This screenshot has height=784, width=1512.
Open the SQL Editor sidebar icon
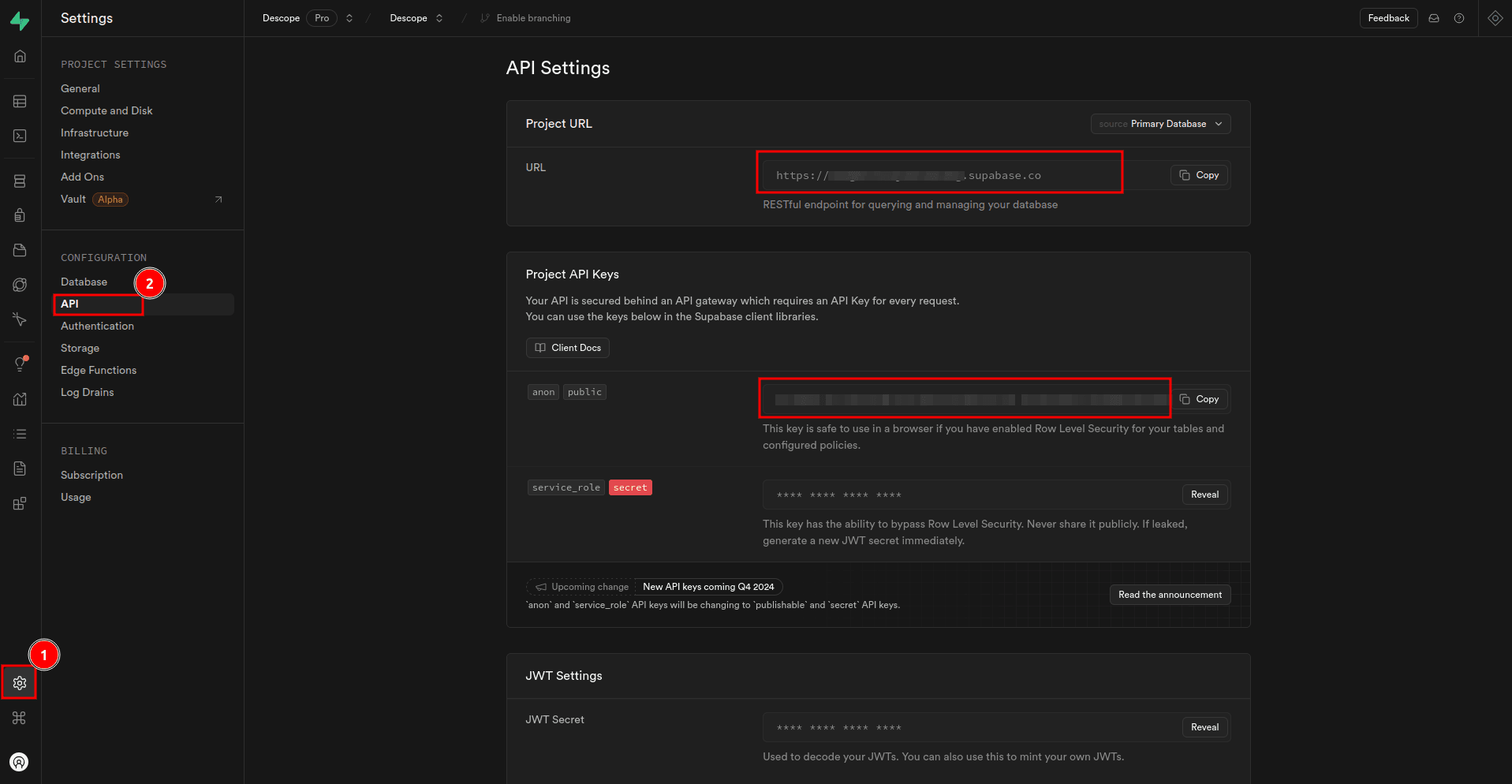tap(20, 136)
